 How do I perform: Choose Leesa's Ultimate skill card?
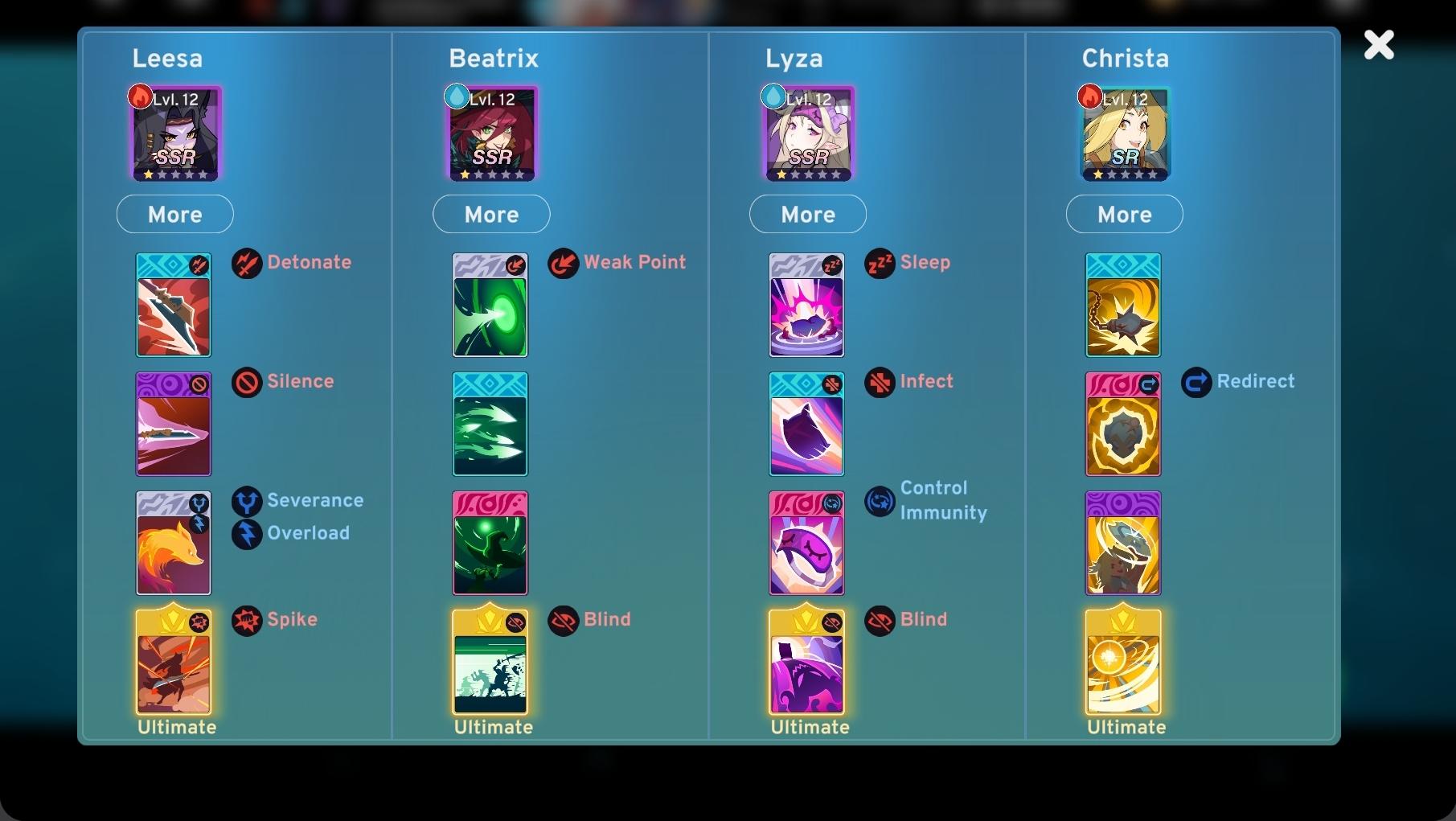pos(174,663)
